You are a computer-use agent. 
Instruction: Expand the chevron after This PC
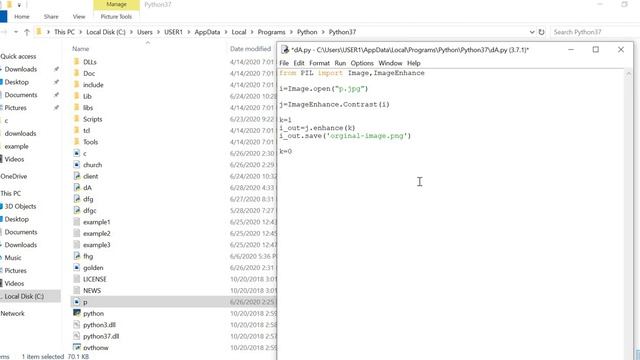[80, 32]
